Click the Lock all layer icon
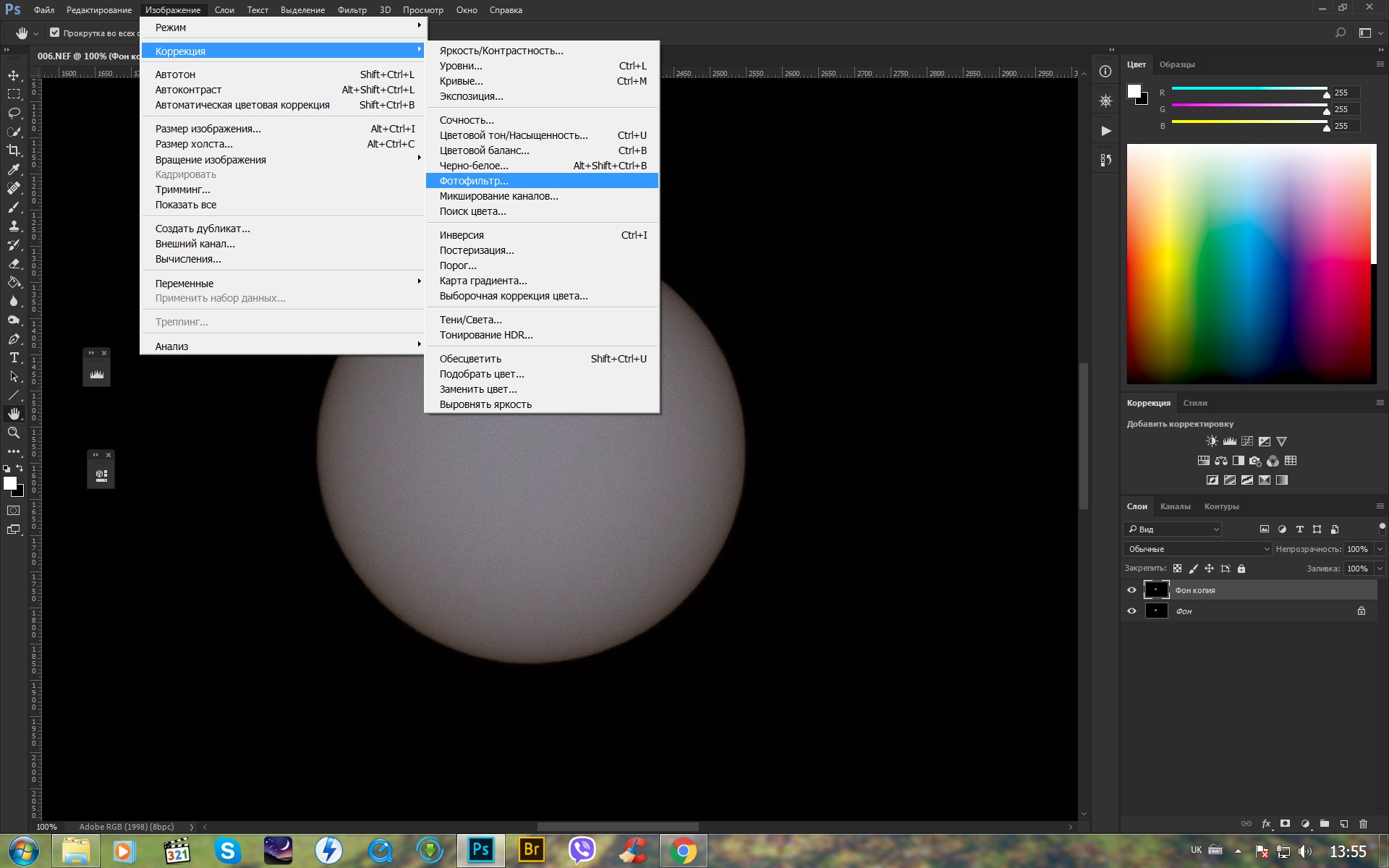This screenshot has height=868, width=1389. (x=1241, y=569)
